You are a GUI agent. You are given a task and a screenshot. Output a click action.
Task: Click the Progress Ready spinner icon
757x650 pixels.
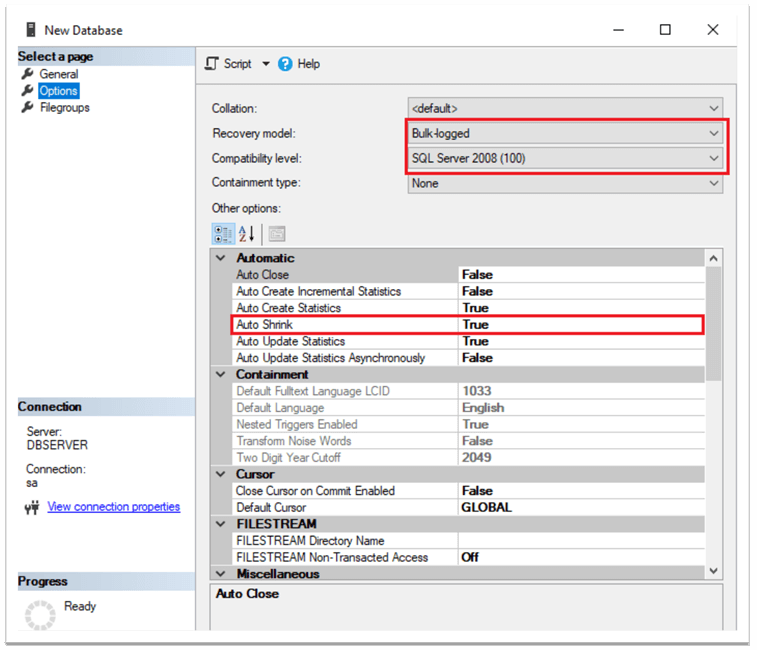[41, 615]
